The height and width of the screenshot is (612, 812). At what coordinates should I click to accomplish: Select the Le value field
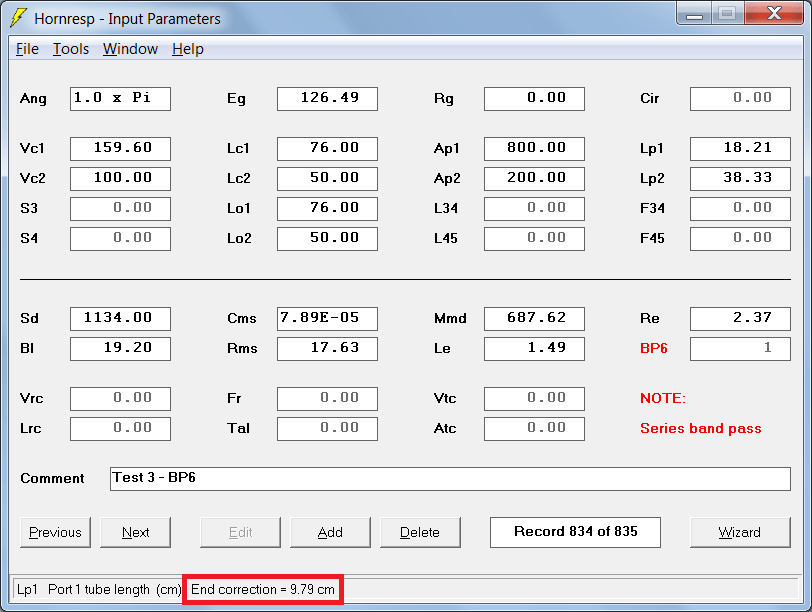tap(534, 349)
